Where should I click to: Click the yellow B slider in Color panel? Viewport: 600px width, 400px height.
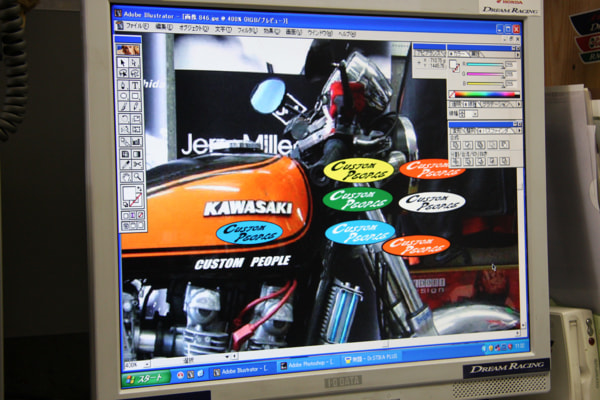pos(485,83)
